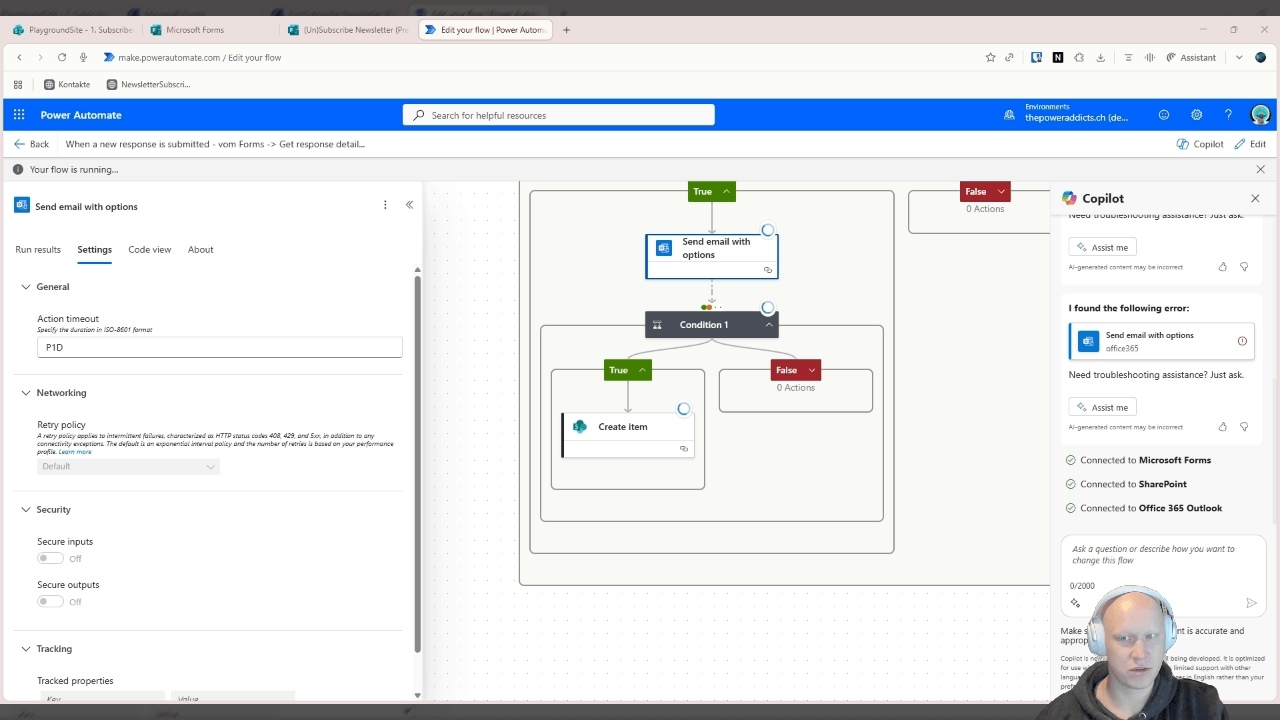Collapse the top True branch

coord(712,191)
